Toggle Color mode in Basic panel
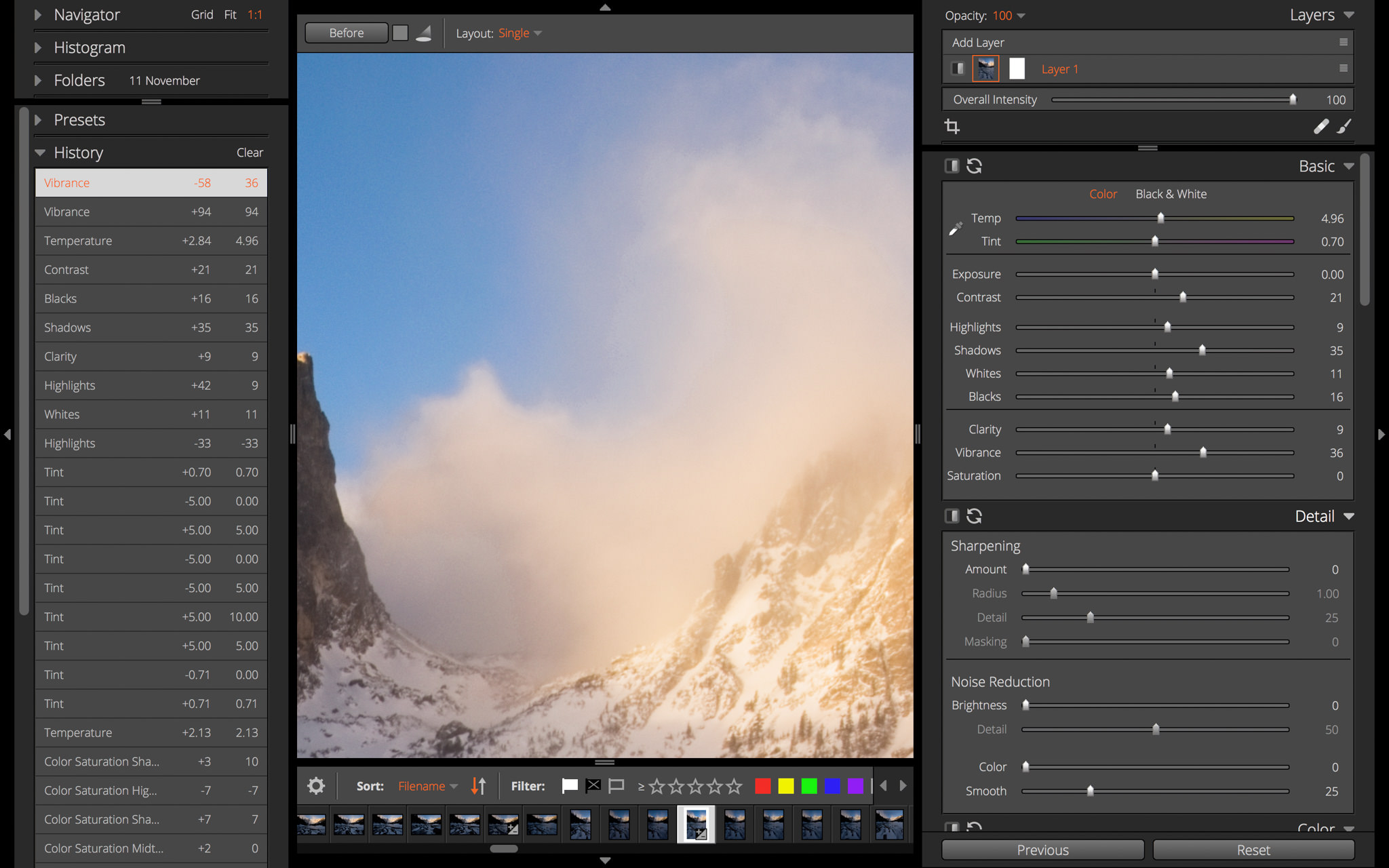Viewport: 1389px width, 868px height. [x=1101, y=193]
